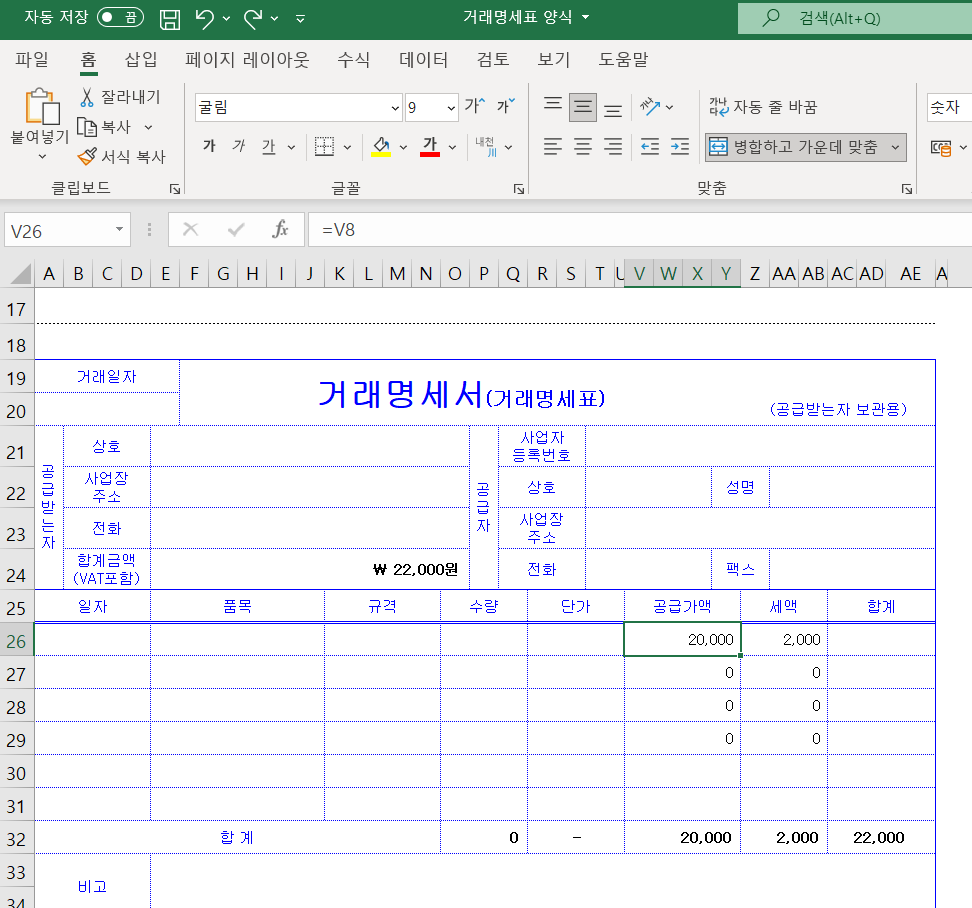
Task: Click the Redo arrow icon
Action: click(x=253, y=19)
